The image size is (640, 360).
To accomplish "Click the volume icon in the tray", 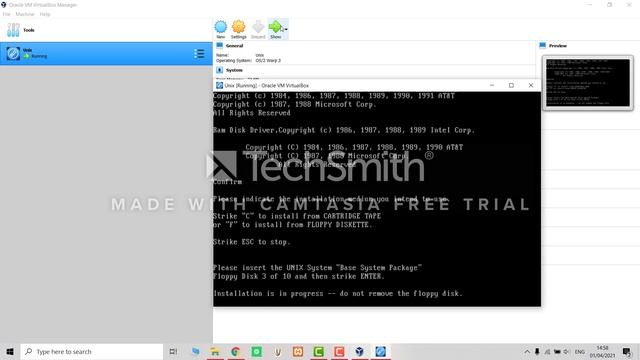I will (567, 351).
